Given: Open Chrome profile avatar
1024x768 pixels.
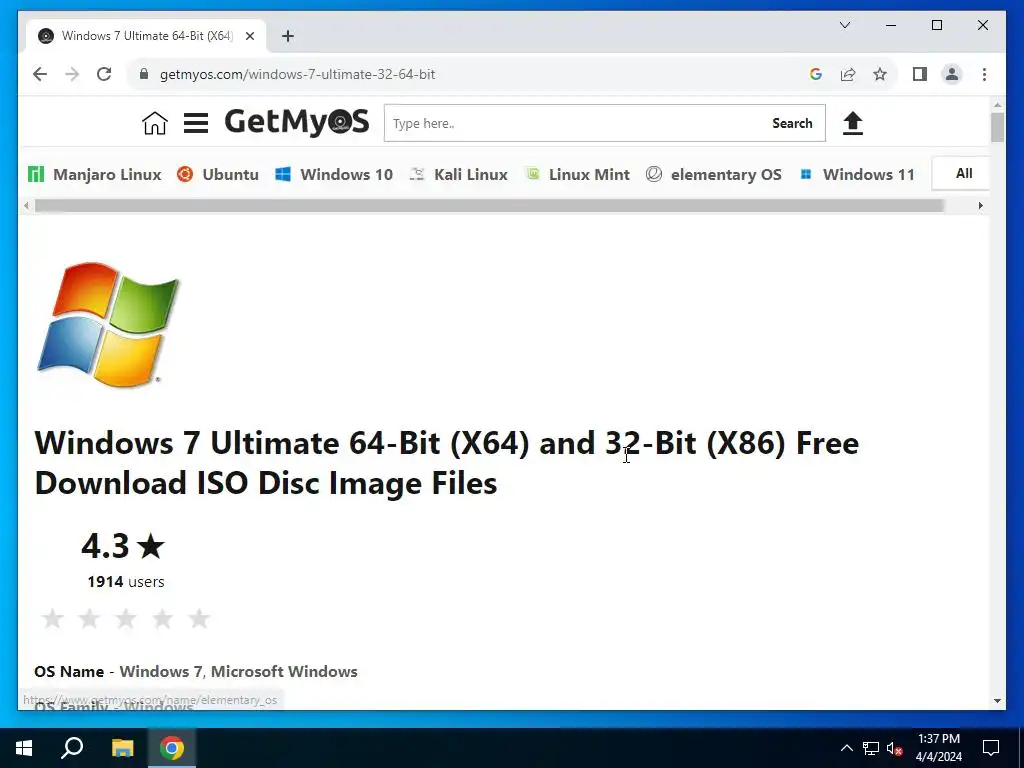Looking at the screenshot, I should click(x=952, y=74).
